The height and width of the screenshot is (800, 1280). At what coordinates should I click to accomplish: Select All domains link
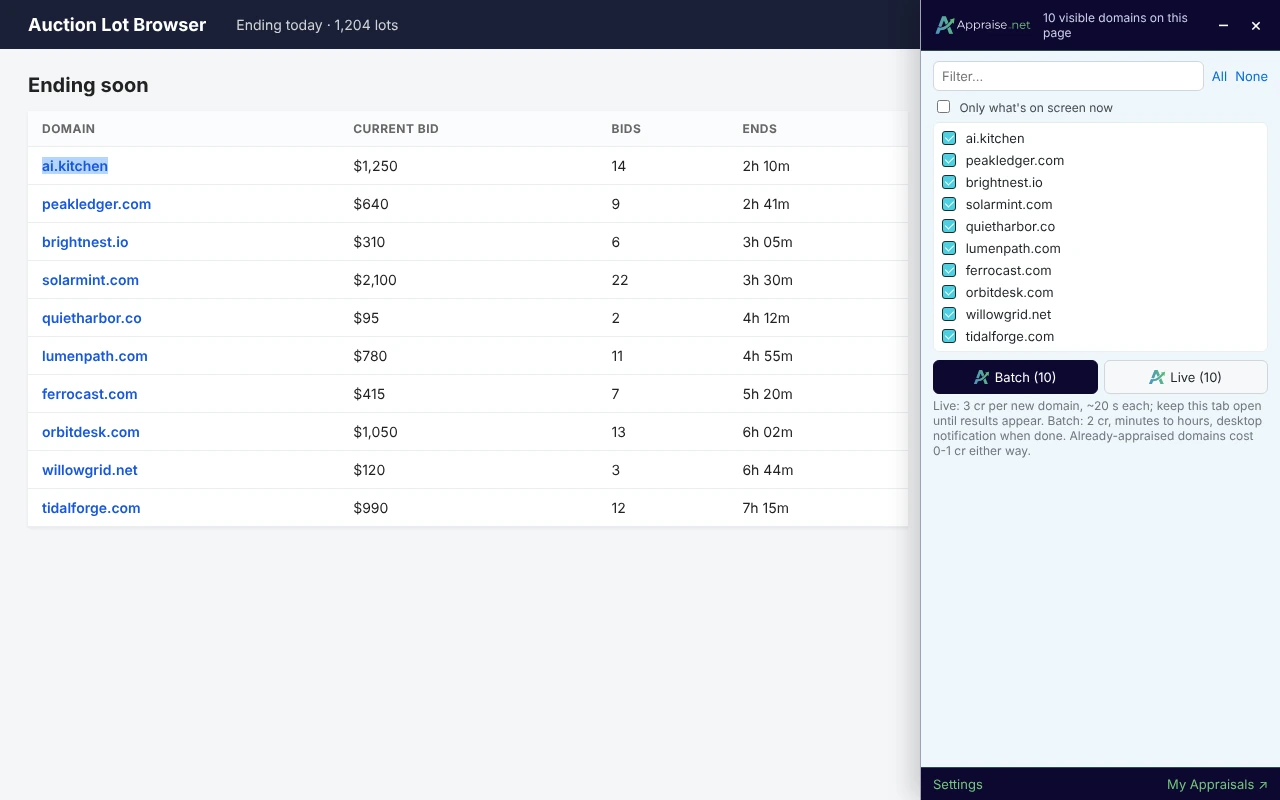click(1219, 76)
